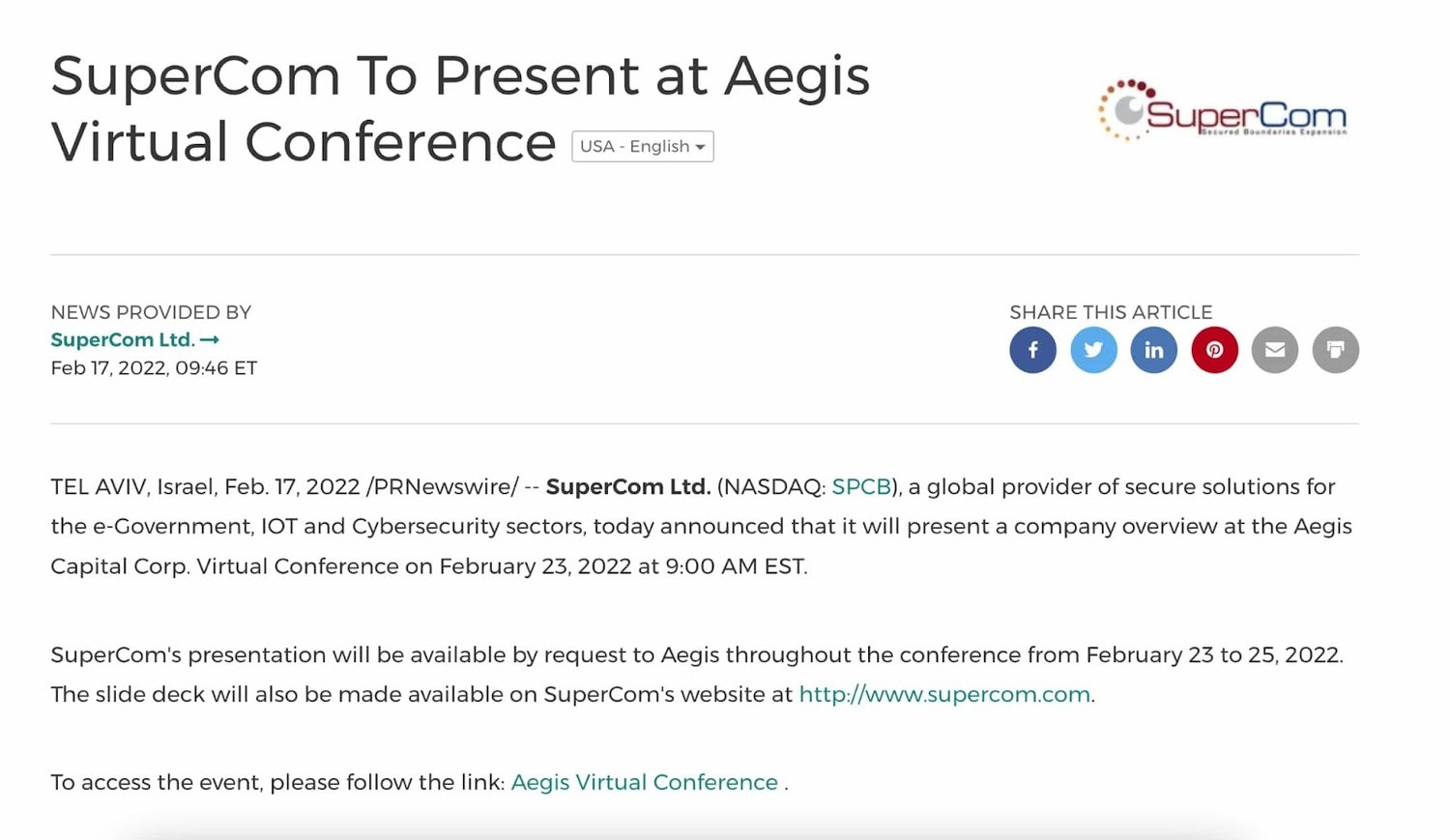Select the NEWS PROVIDED BY heading
Screen dimensions: 1450x840
151,312
